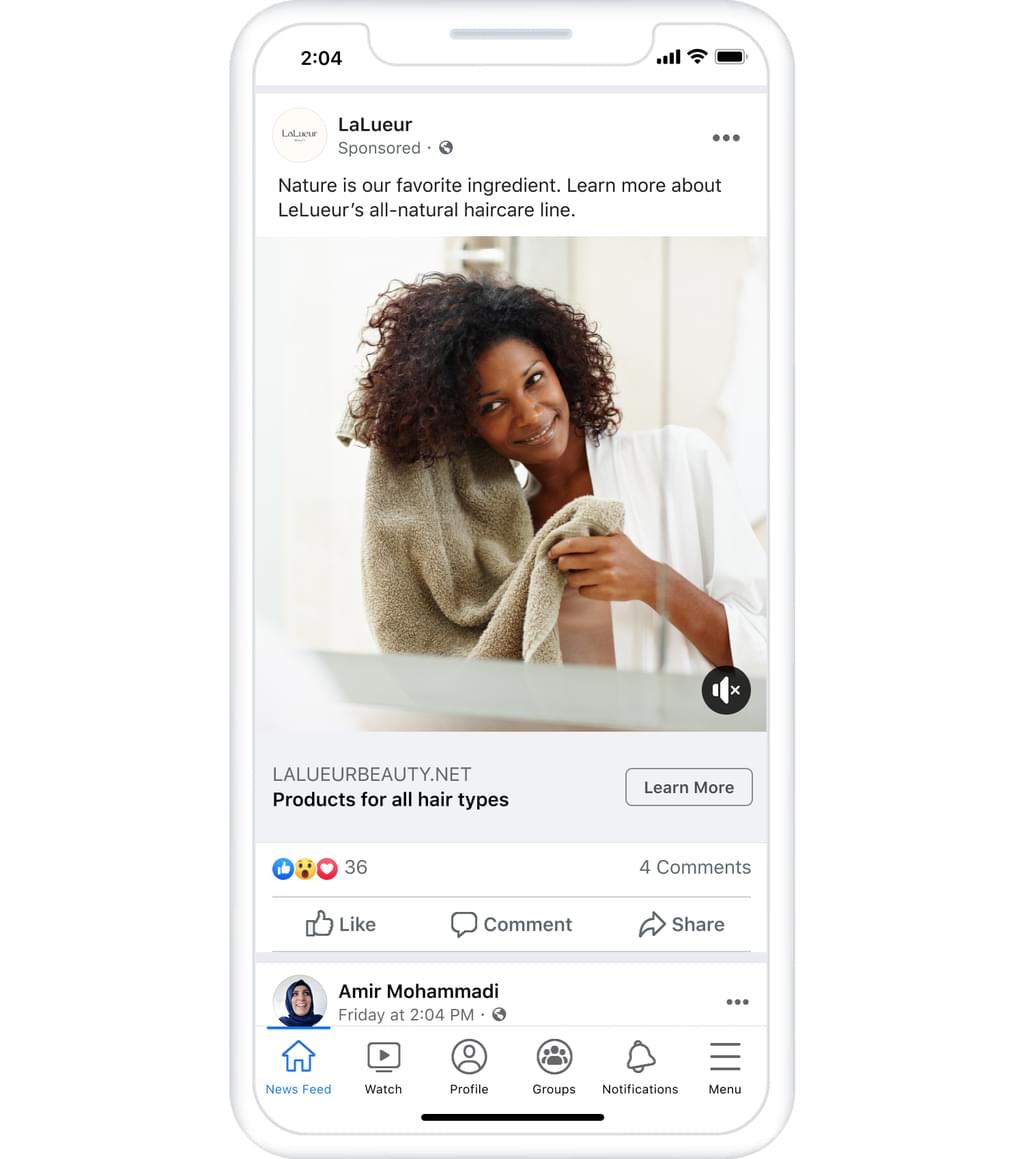
Task: Tap the Comment speech bubble icon
Action: pos(464,924)
